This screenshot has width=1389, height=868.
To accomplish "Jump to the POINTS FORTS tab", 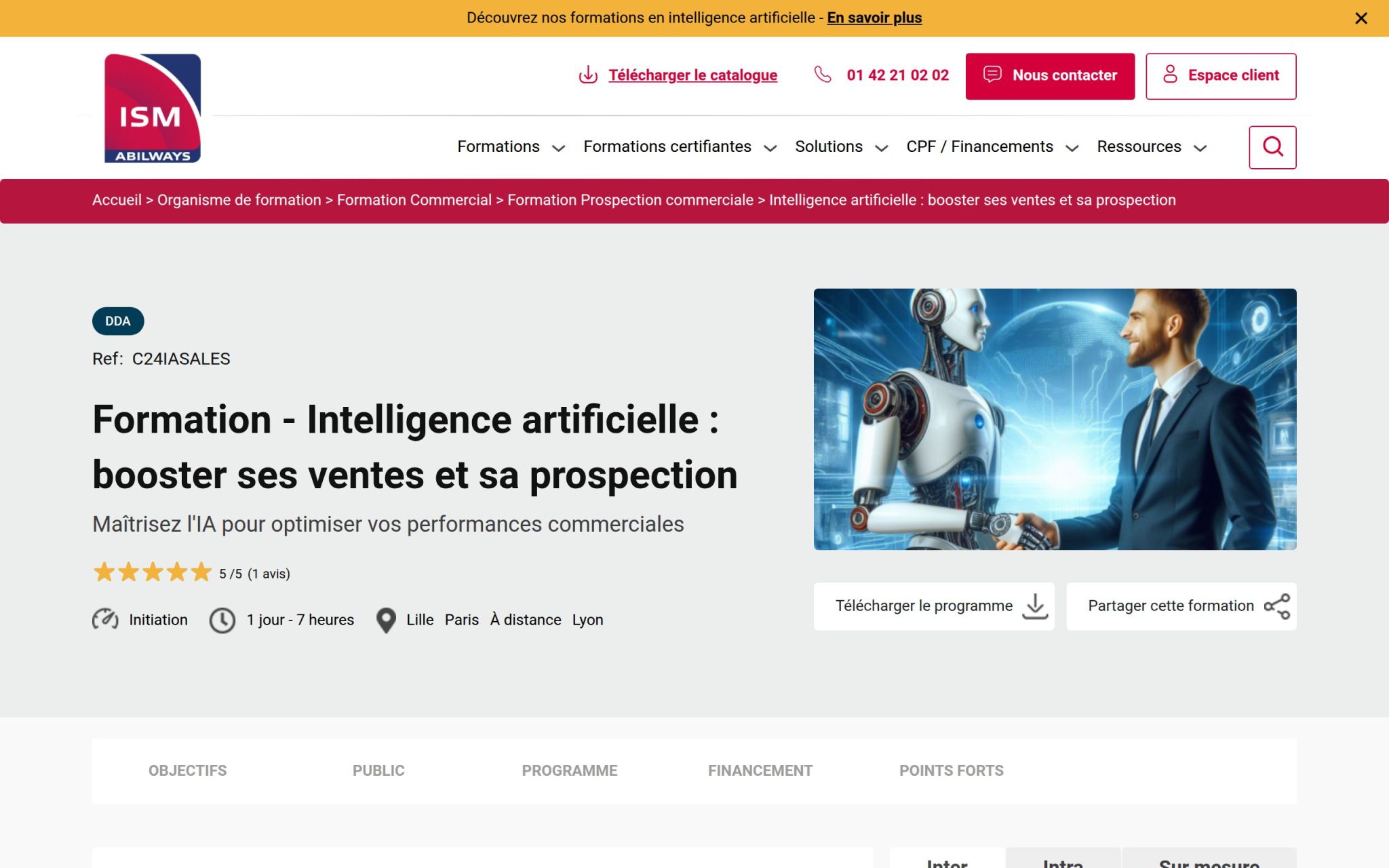I will pos(952,770).
